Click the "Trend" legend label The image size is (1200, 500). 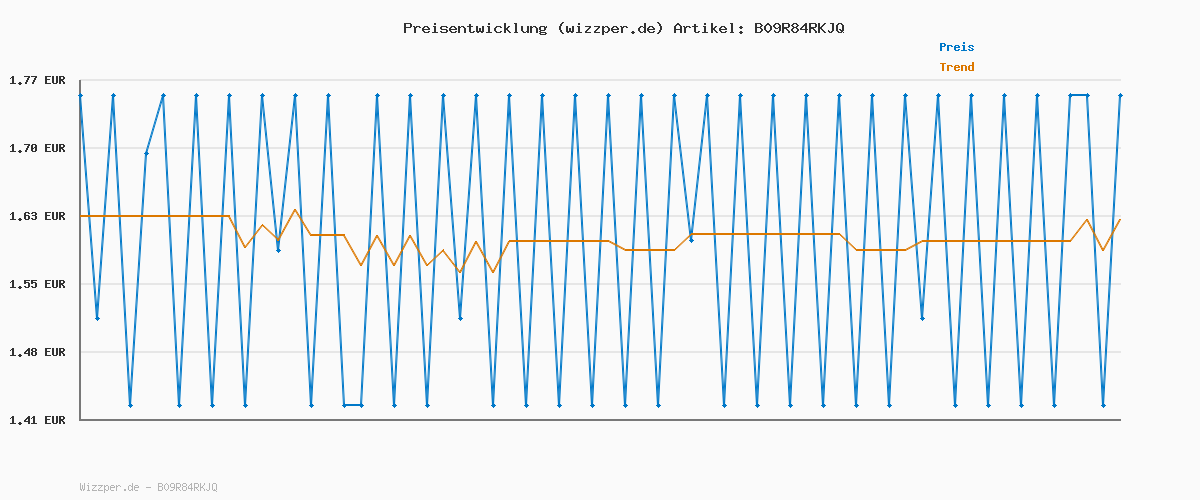click(956, 68)
